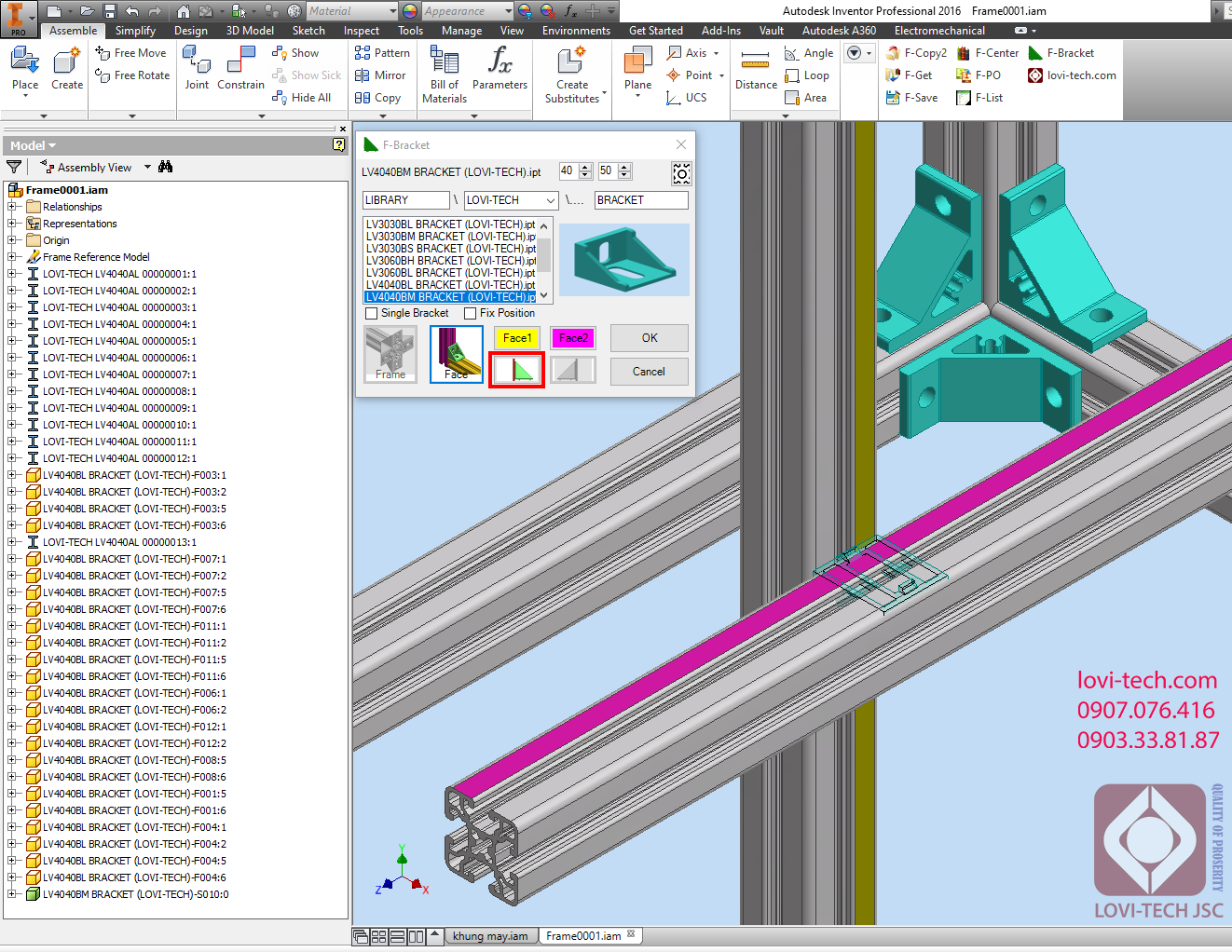The image size is (1232, 952).
Task: Click the UCS tool
Action: 687,98
